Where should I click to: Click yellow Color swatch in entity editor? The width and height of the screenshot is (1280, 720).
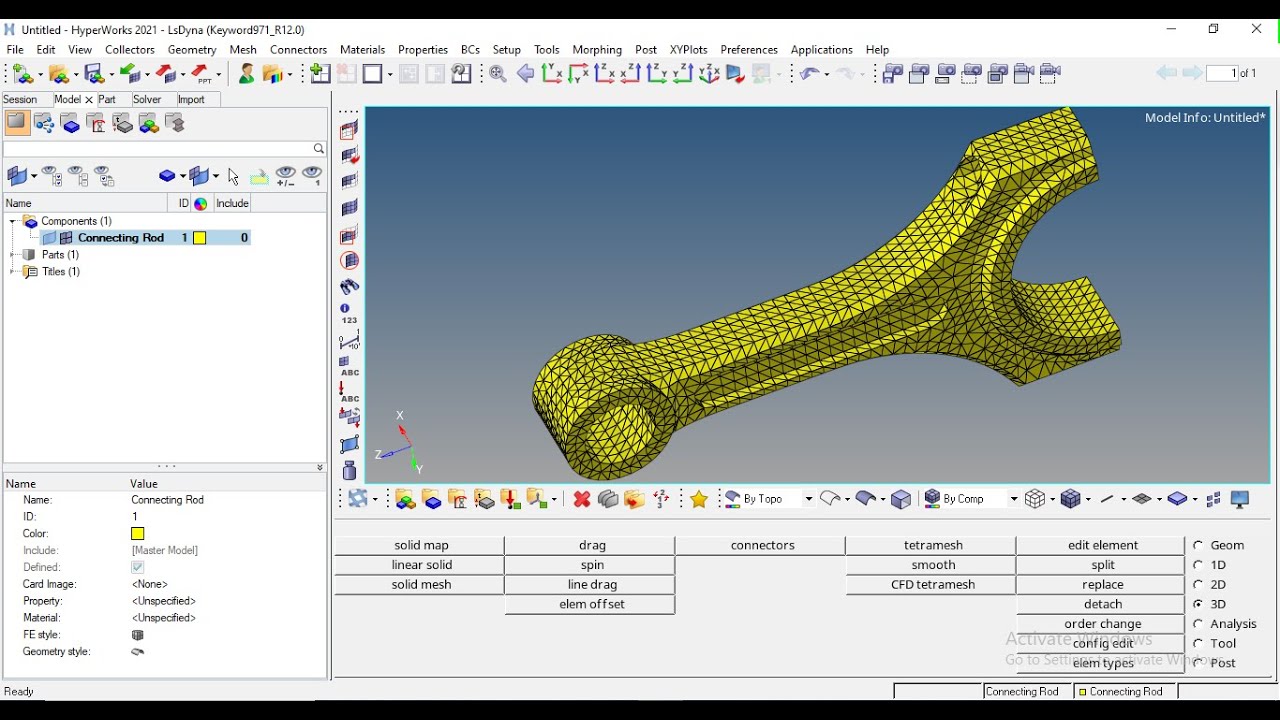pyautogui.click(x=138, y=534)
